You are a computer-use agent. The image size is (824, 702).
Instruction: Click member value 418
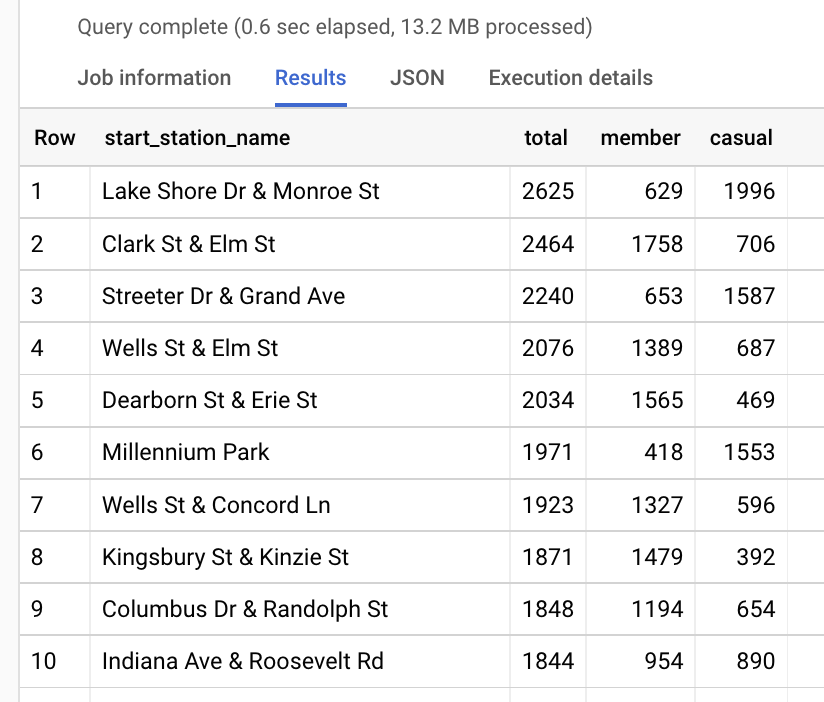point(664,452)
